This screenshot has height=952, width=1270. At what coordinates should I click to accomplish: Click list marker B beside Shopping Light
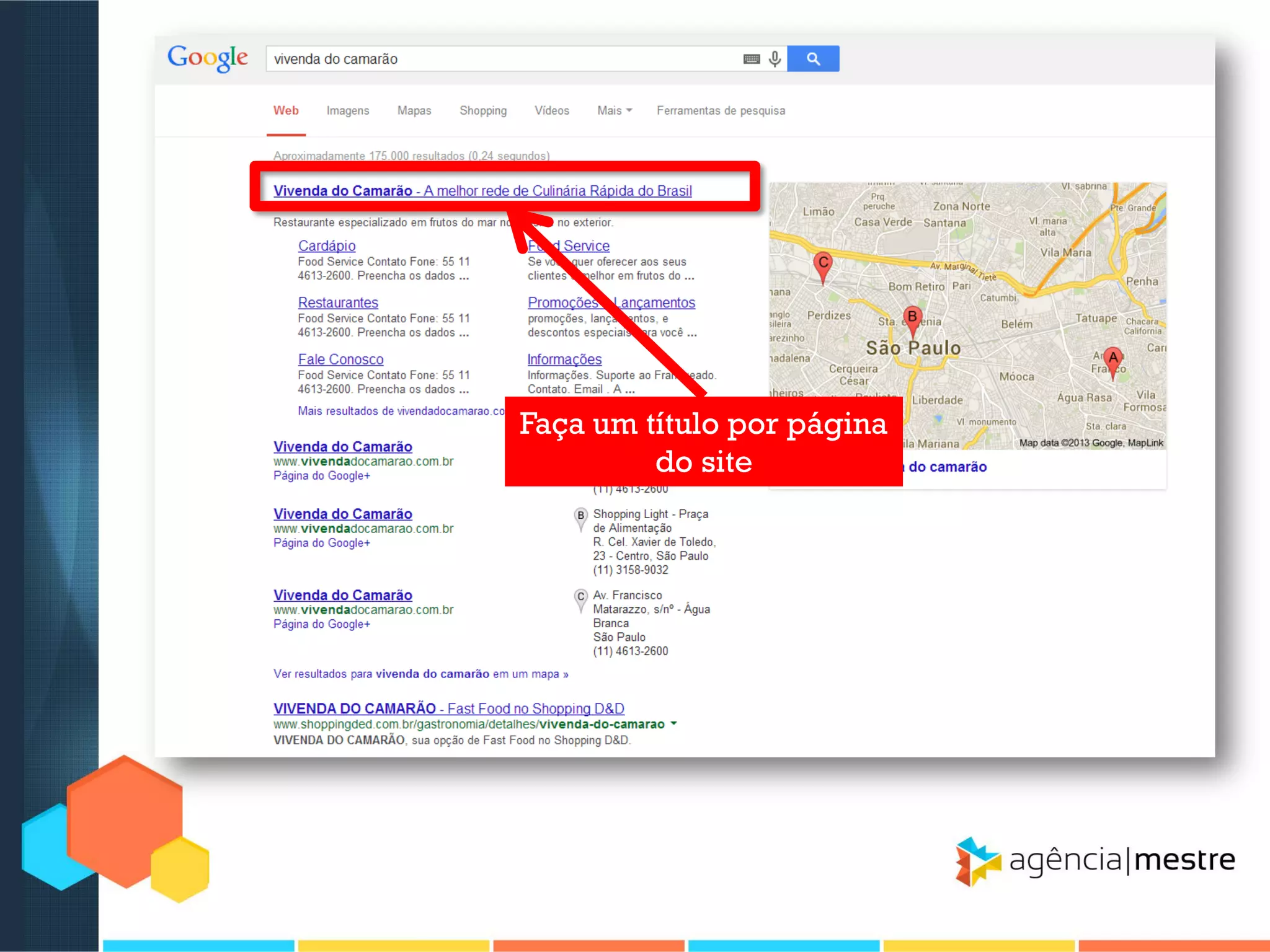pos(580,519)
